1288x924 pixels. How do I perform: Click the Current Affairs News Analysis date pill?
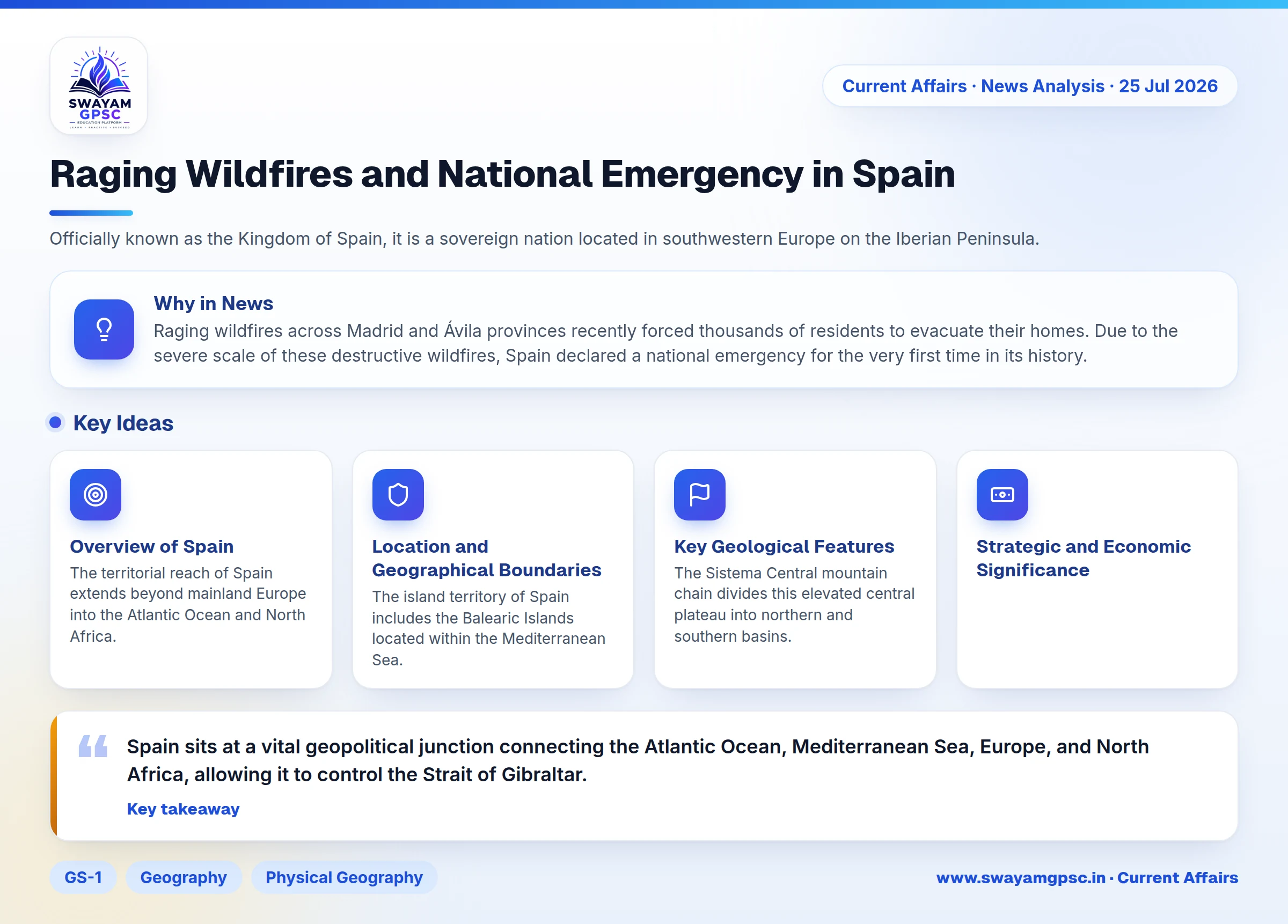[1030, 86]
